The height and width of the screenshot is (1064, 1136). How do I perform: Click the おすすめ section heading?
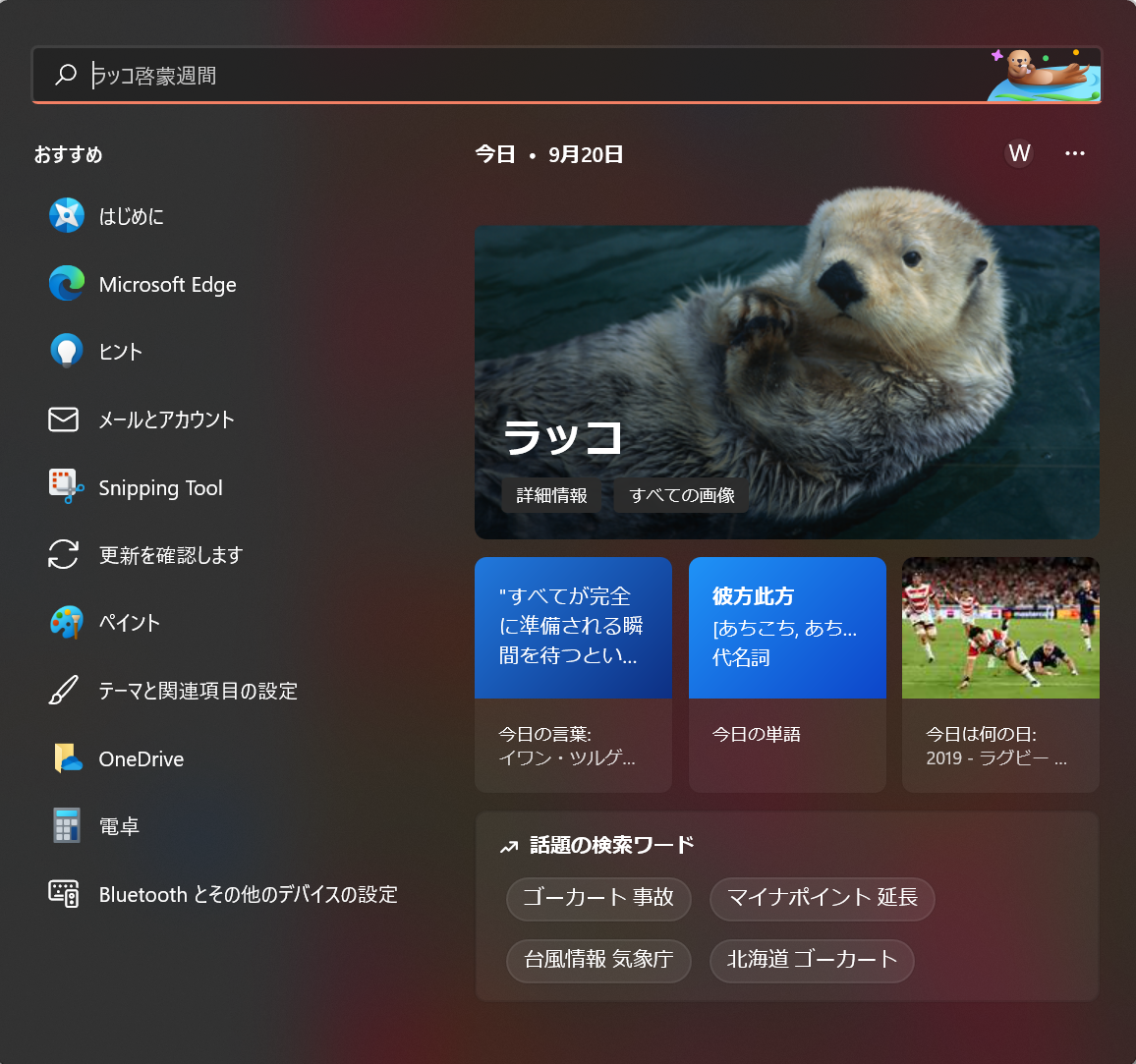68,154
